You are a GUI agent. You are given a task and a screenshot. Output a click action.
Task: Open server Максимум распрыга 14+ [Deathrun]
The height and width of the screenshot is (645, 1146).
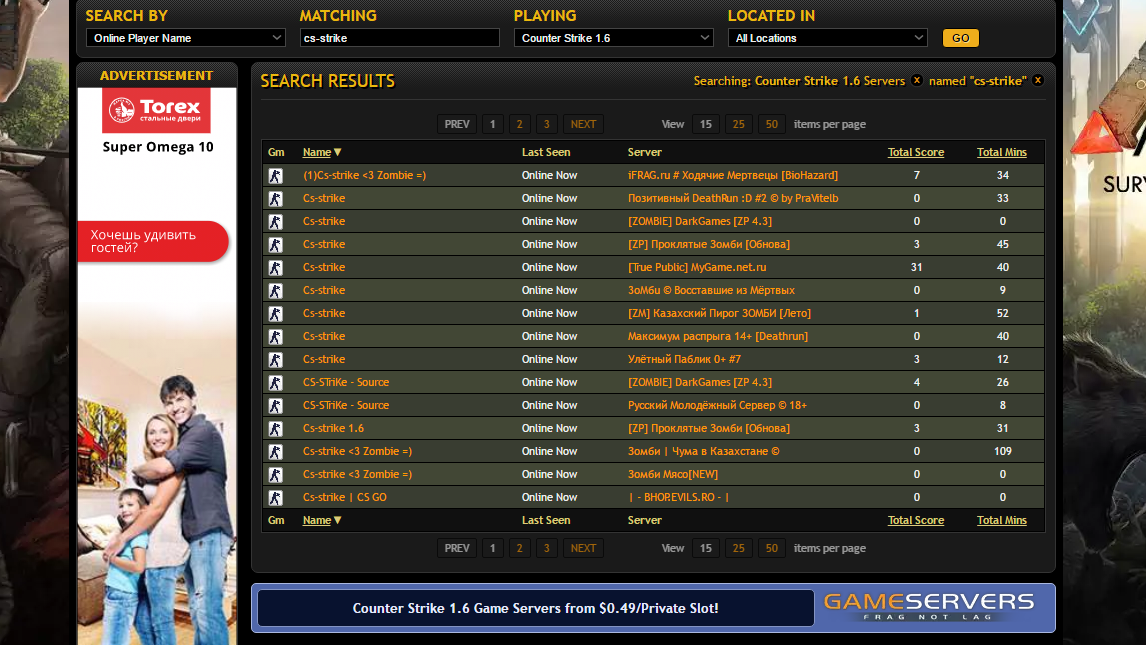click(x=718, y=336)
